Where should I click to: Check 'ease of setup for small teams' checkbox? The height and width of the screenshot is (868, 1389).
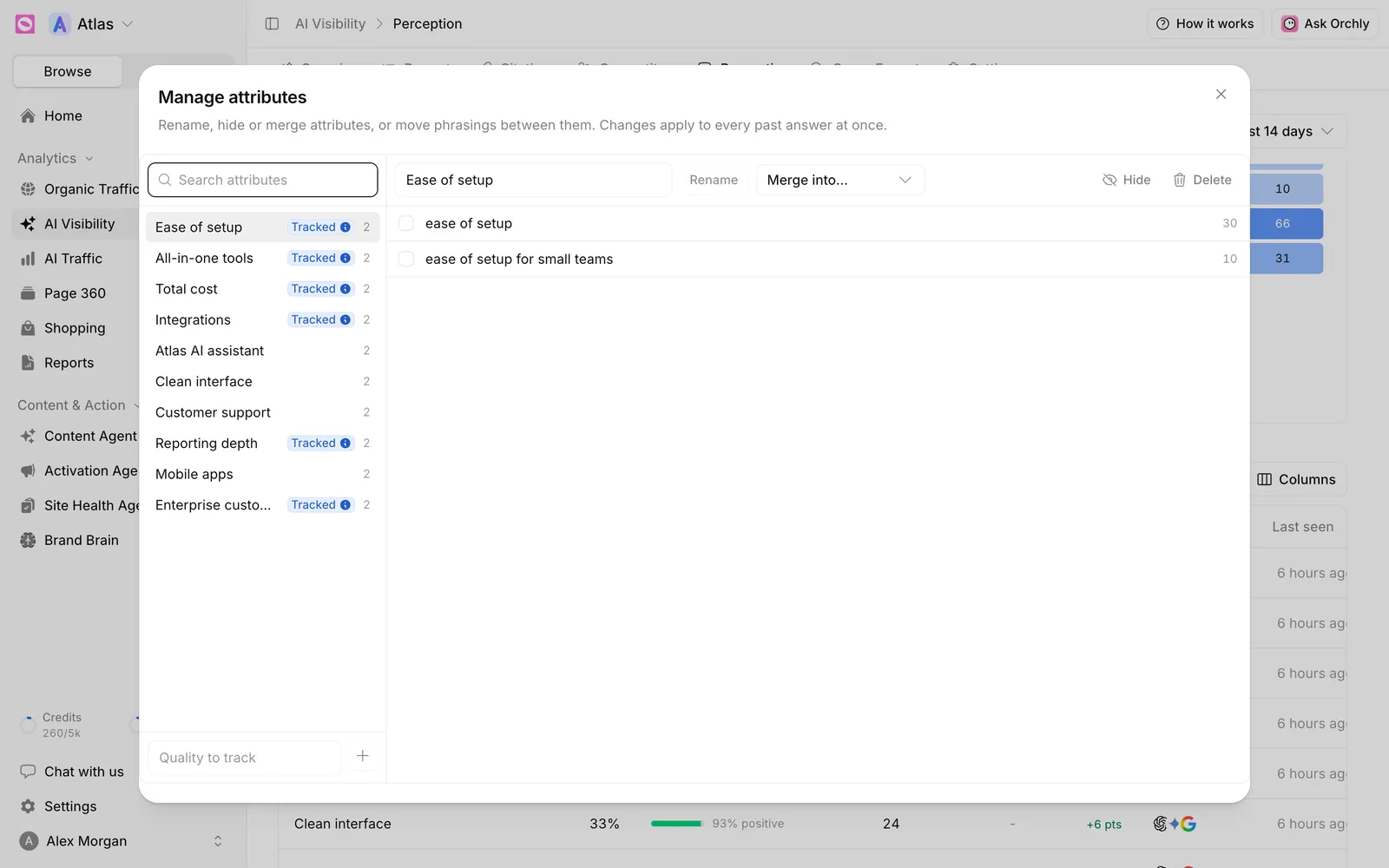click(x=405, y=259)
